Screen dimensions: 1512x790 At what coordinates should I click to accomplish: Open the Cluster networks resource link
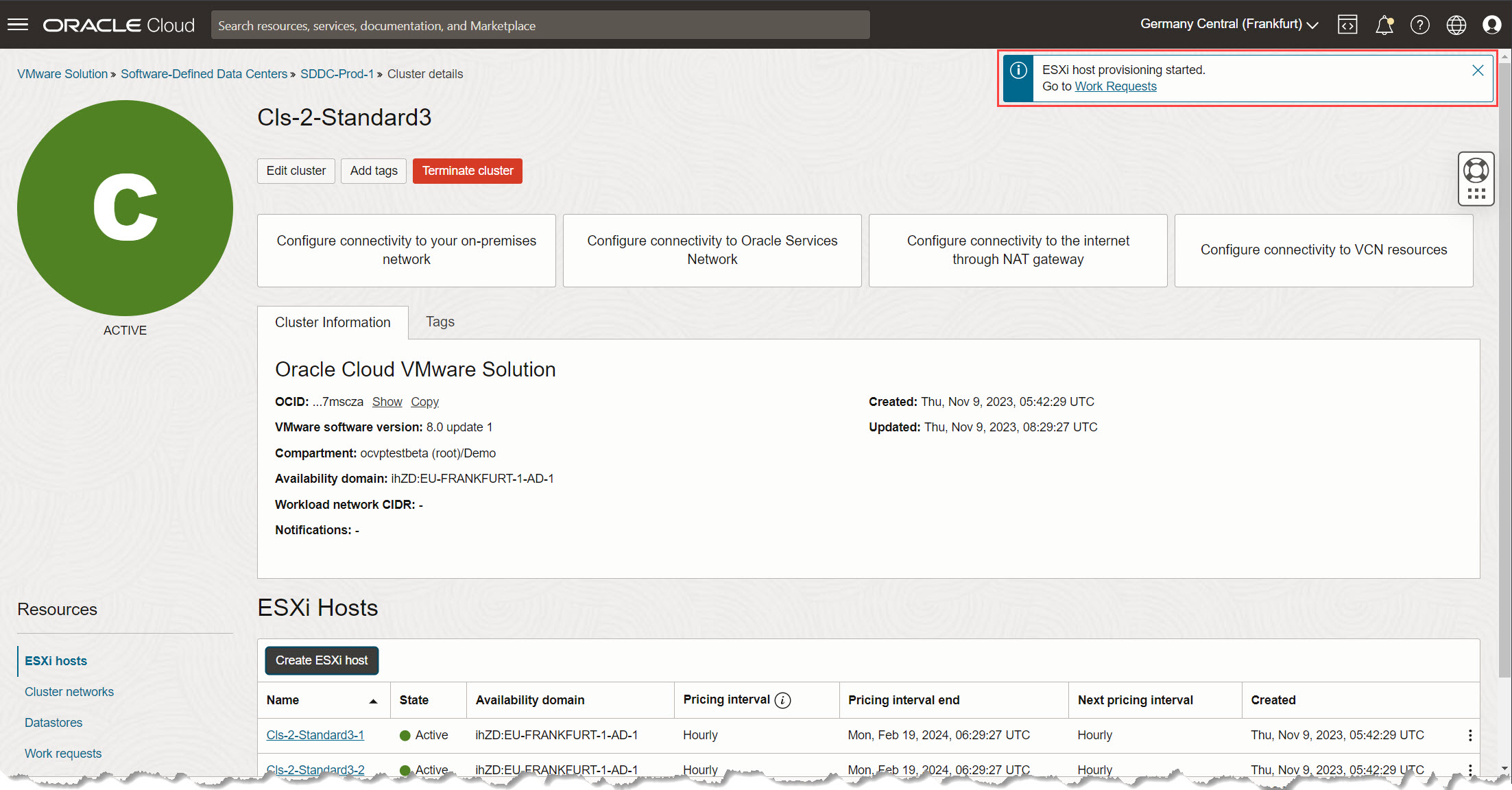[68, 692]
